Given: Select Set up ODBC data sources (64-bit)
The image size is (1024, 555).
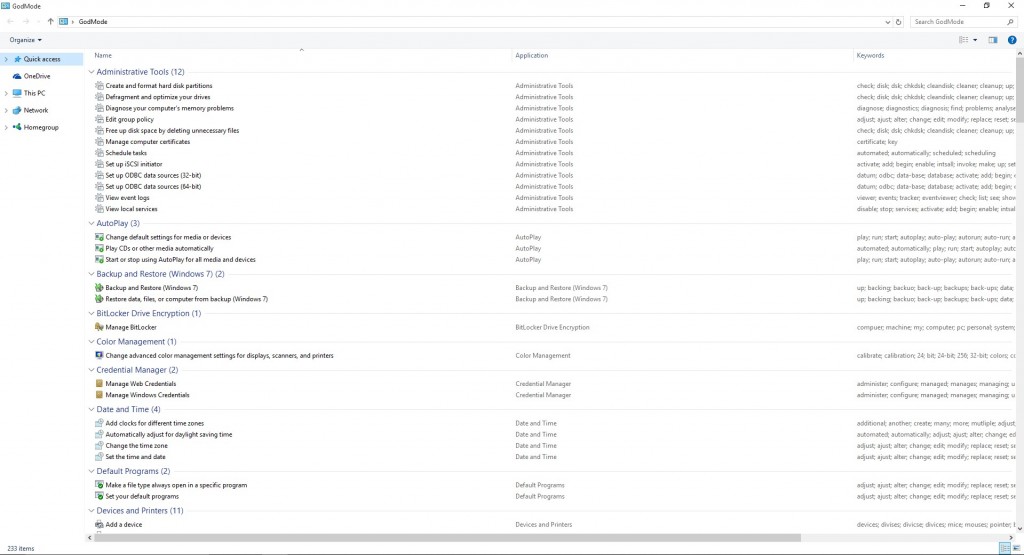Looking at the screenshot, I should click(153, 186).
